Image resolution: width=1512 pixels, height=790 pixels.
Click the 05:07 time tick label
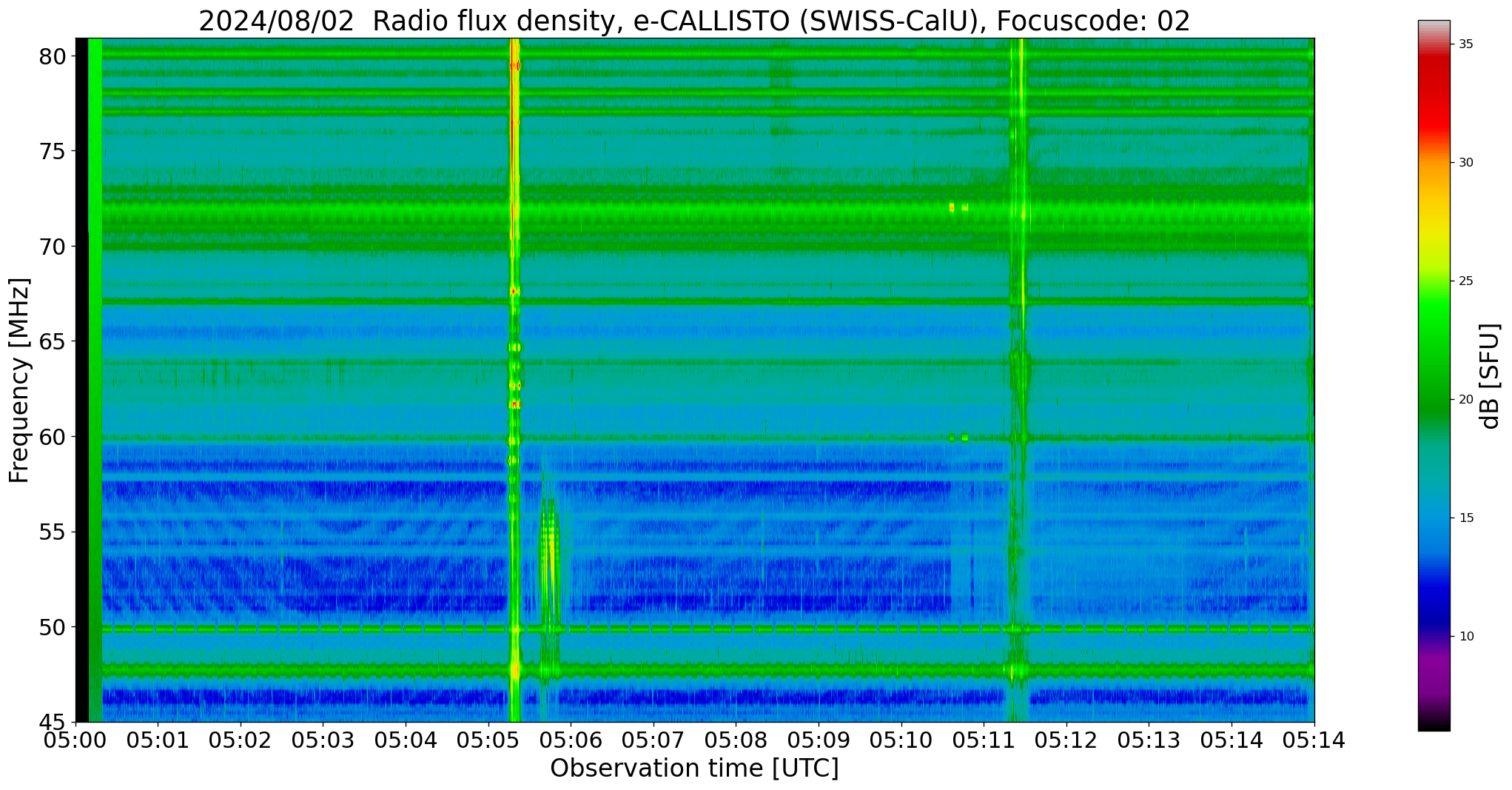click(653, 740)
